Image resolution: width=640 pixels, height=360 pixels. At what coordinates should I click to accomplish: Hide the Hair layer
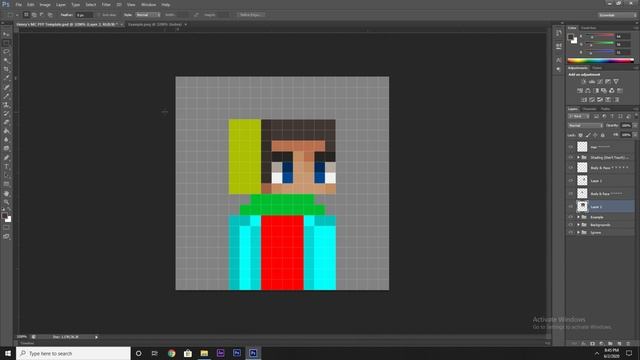point(571,147)
